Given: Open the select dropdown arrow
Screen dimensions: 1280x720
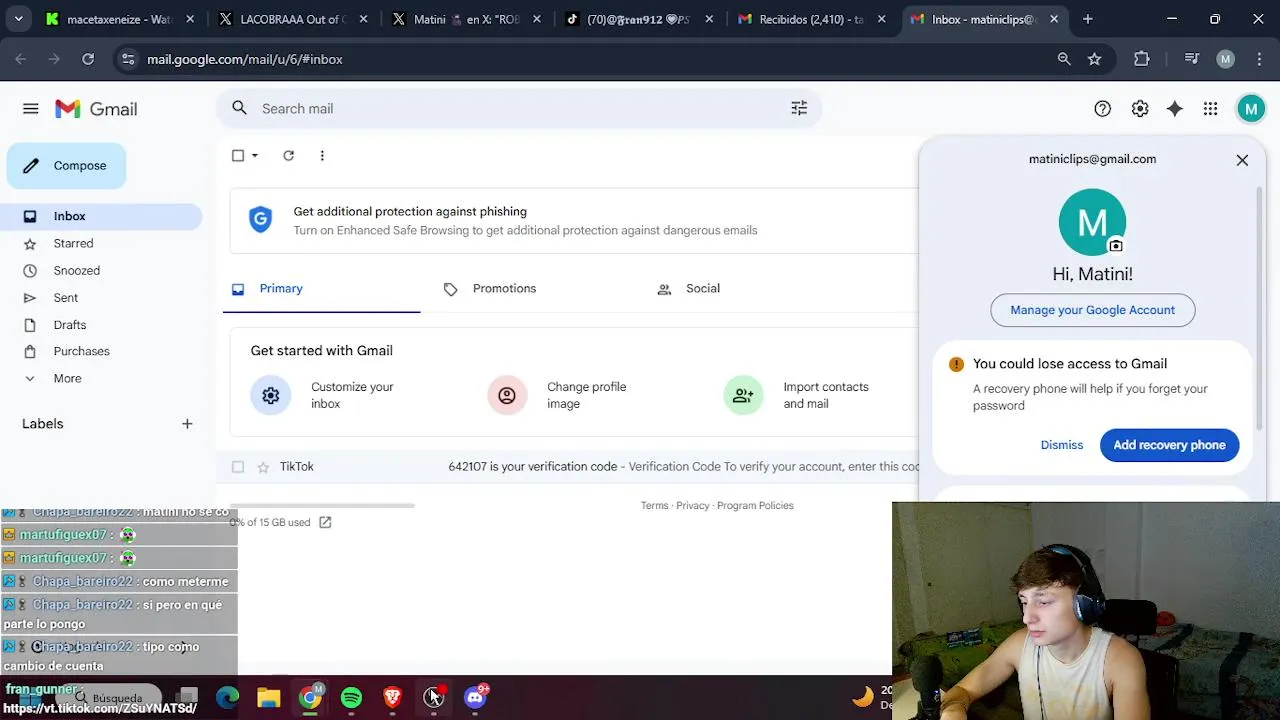Looking at the screenshot, I should coord(255,155).
